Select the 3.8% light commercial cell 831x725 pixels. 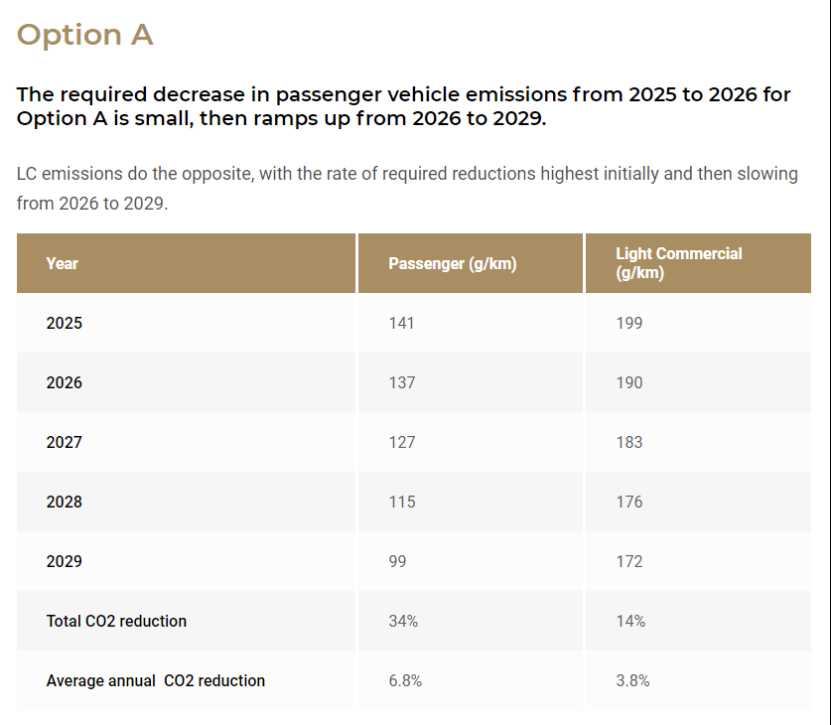pos(633,681)
